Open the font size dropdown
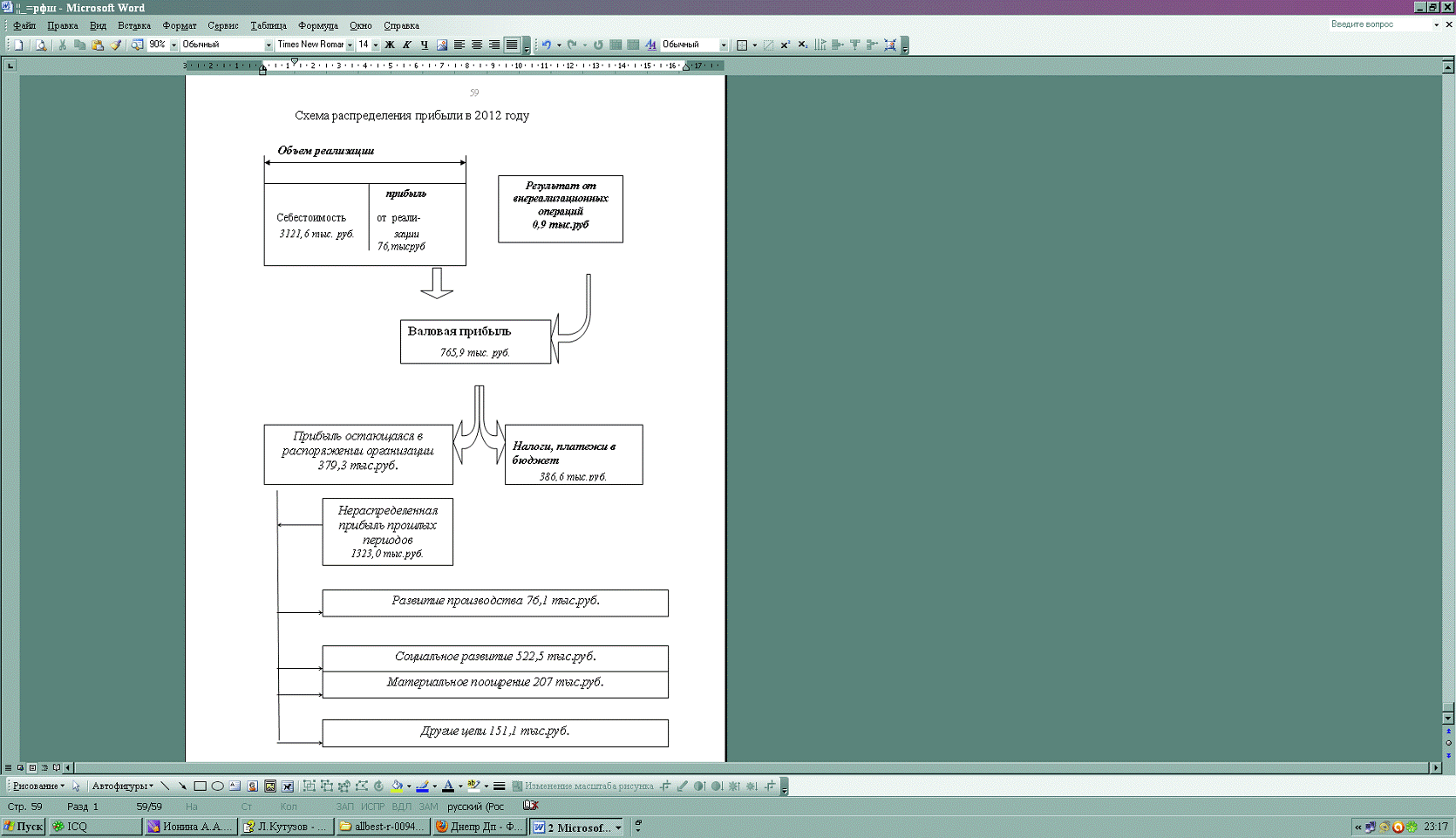The height and width of the screenshot is (838, 1456). pyautogui.click(x=376, y=44)
